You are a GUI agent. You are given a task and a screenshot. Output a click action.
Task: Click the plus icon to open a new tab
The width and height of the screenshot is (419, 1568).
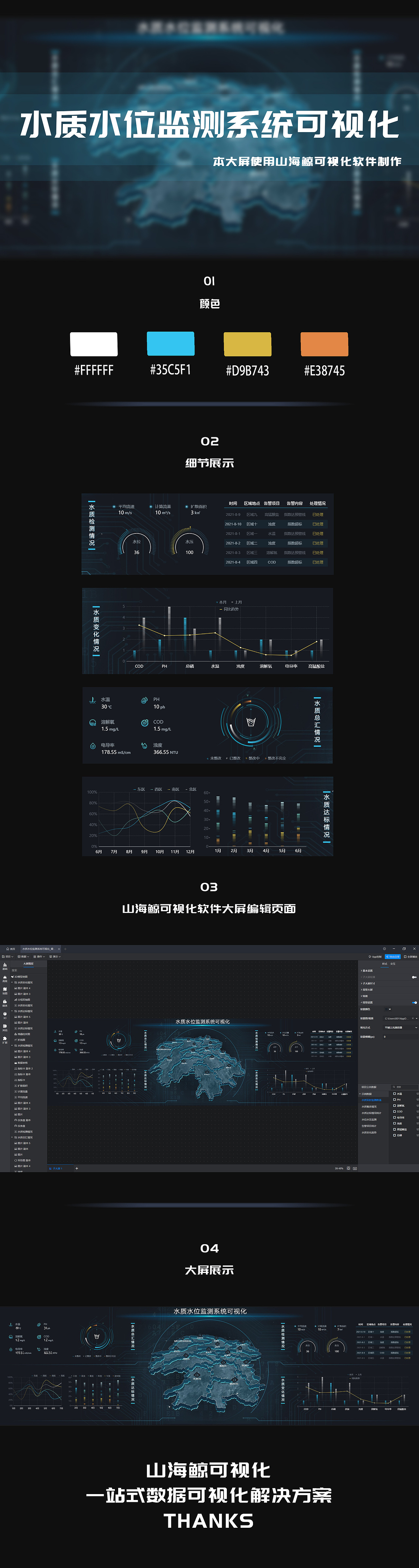[66, 949]
